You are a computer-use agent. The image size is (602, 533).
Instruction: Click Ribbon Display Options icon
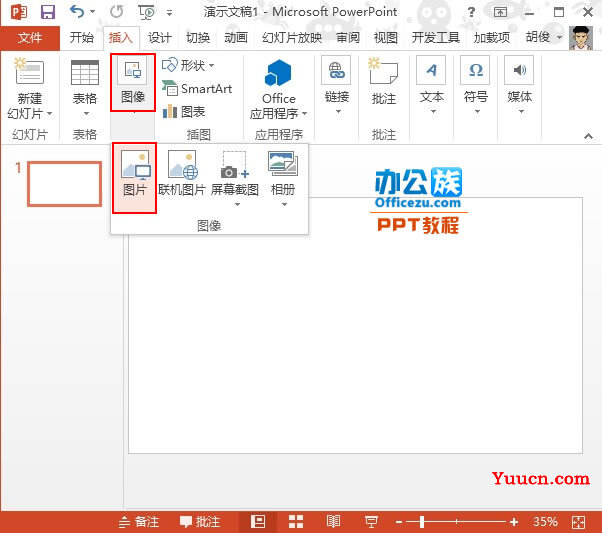(x=500, y=12)
